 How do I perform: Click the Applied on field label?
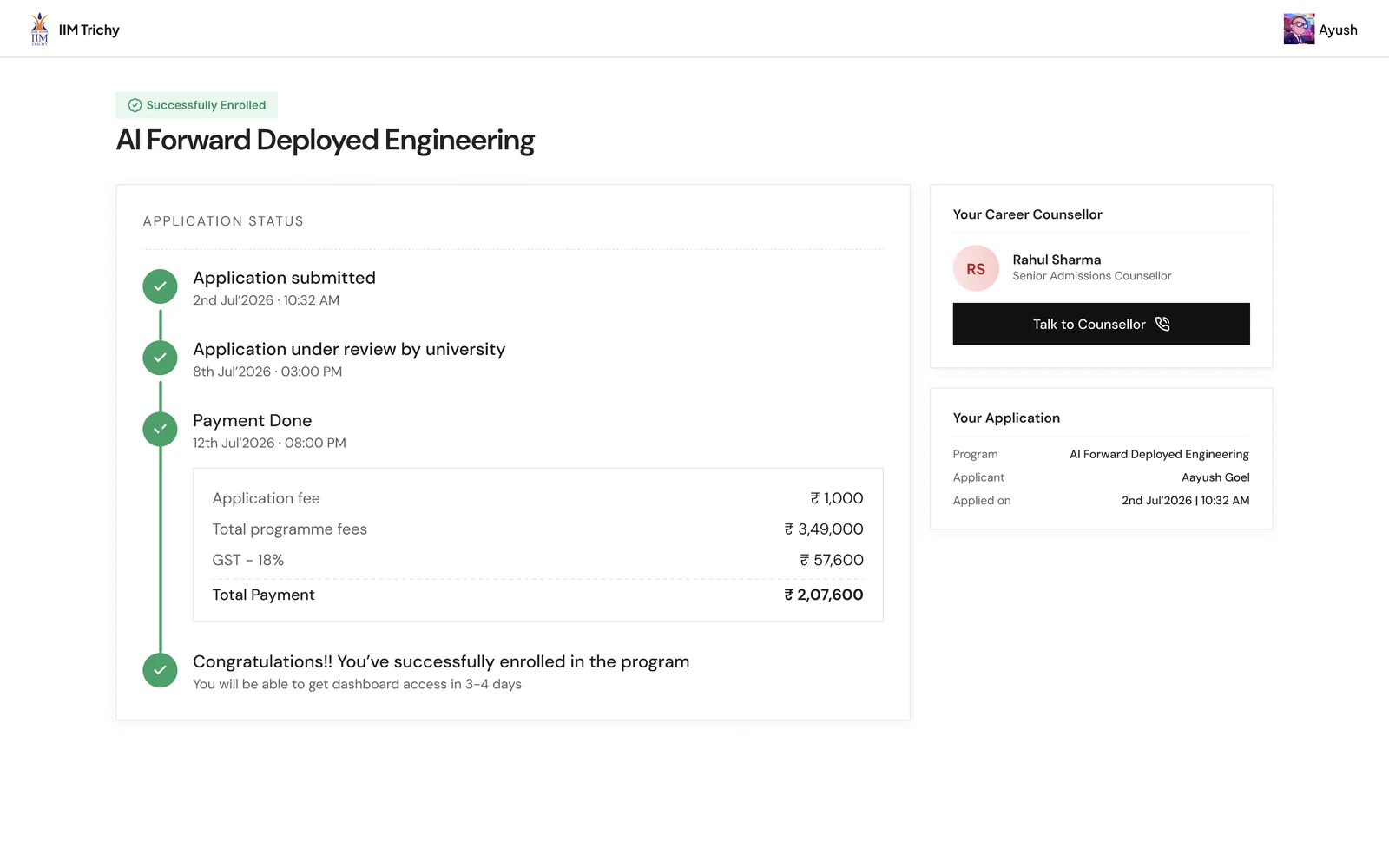tap(982, 501)
